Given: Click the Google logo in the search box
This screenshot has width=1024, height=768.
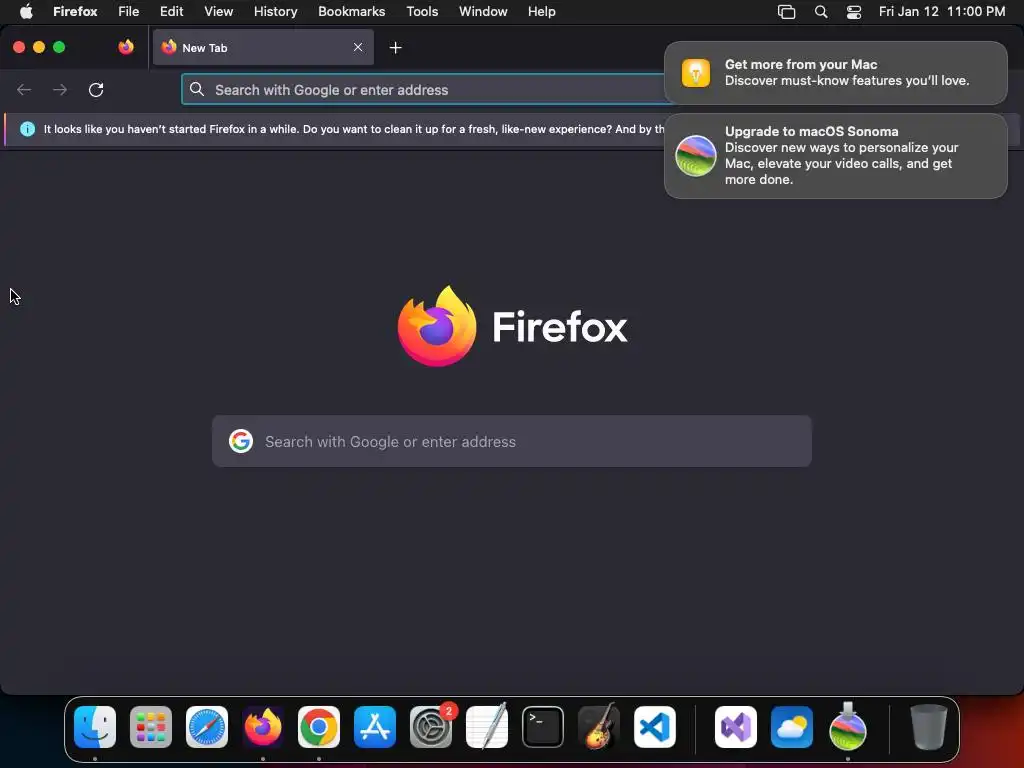Looking at the screenshot, I should tap(241, 441).
